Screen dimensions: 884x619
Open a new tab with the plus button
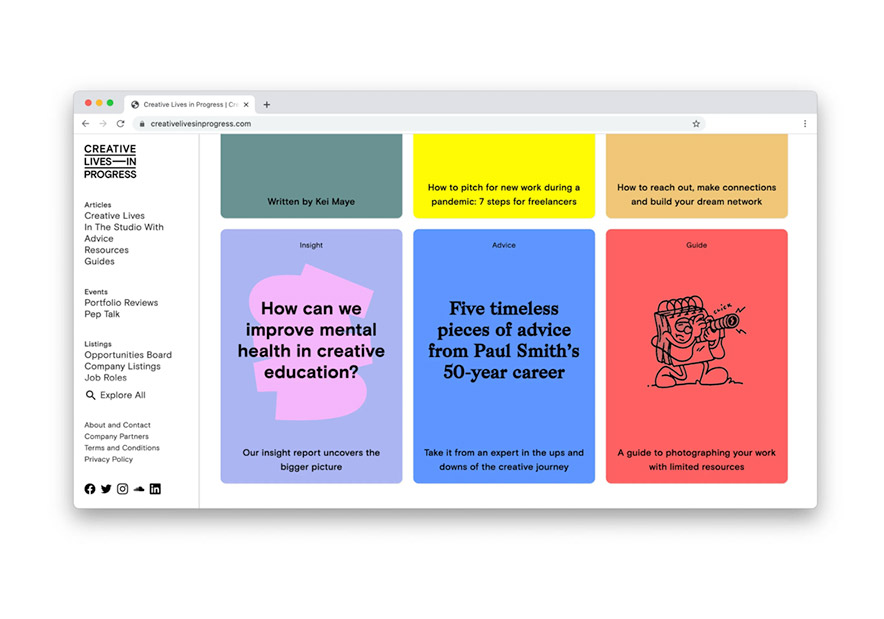tap(267, 104)
